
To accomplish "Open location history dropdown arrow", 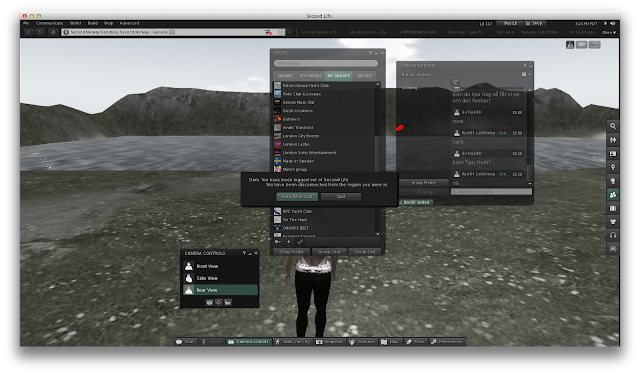I will pos(289,32).
